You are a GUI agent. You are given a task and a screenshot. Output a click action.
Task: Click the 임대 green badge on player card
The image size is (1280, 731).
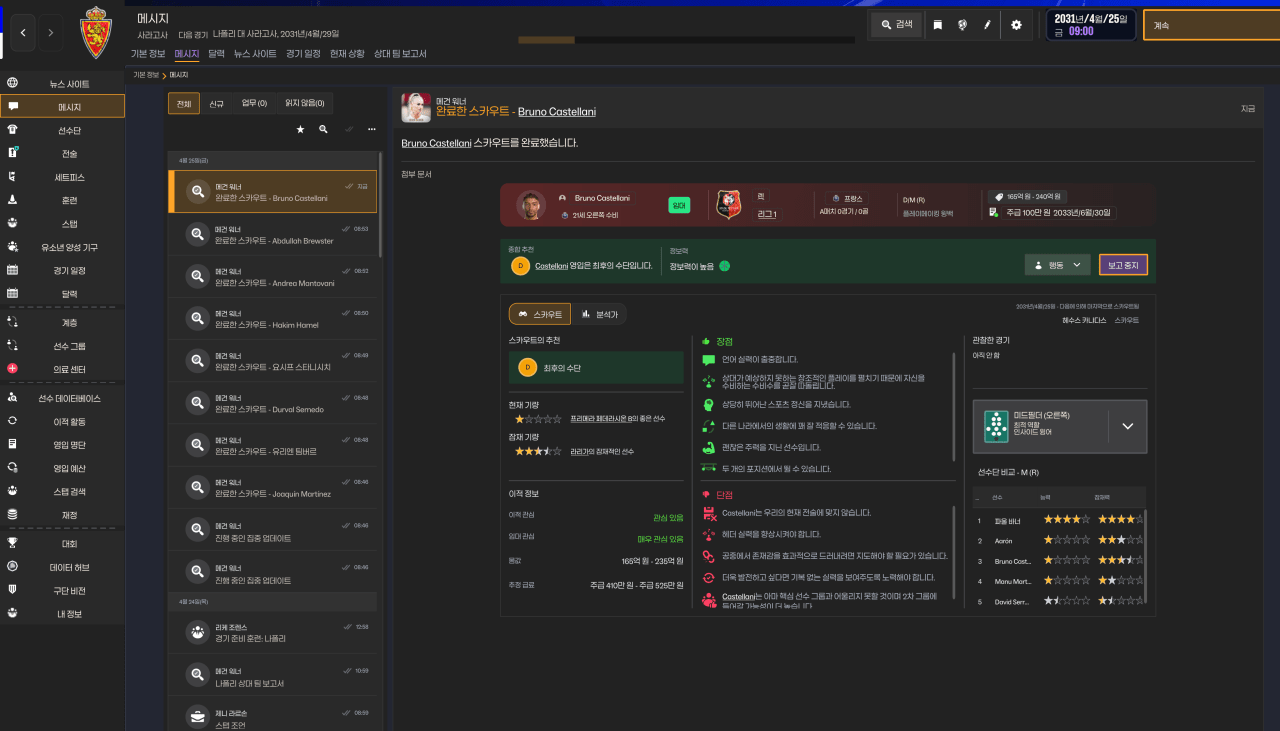pos(680,205)
